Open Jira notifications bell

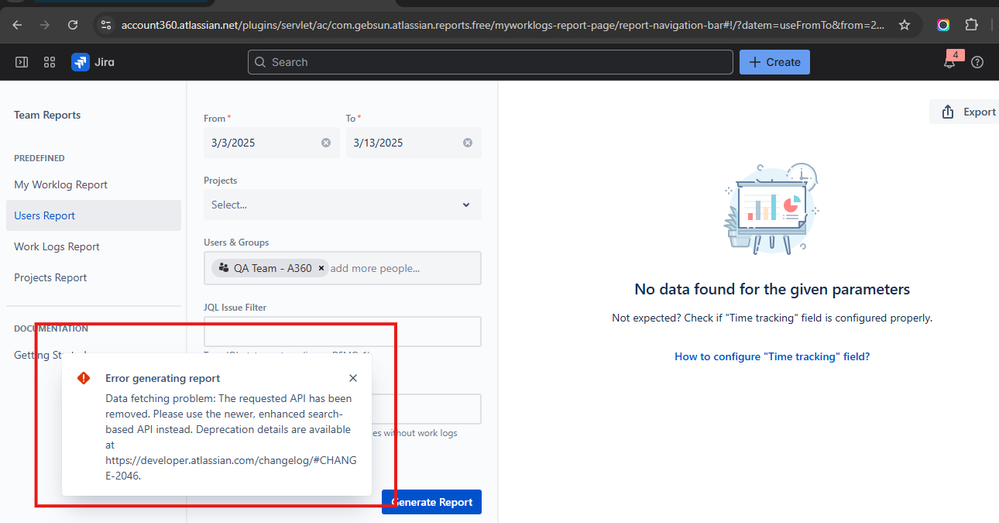point(949,62)
